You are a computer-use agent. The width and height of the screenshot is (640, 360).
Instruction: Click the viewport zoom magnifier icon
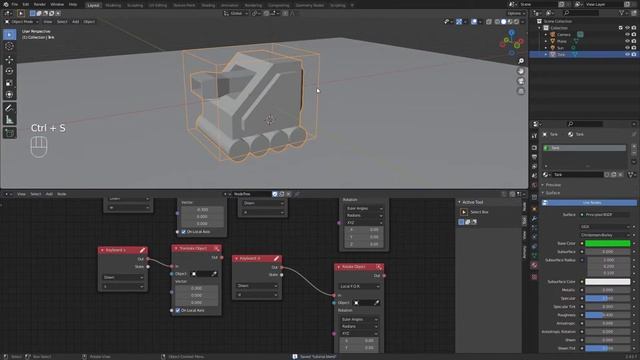[x=521, y=61]
